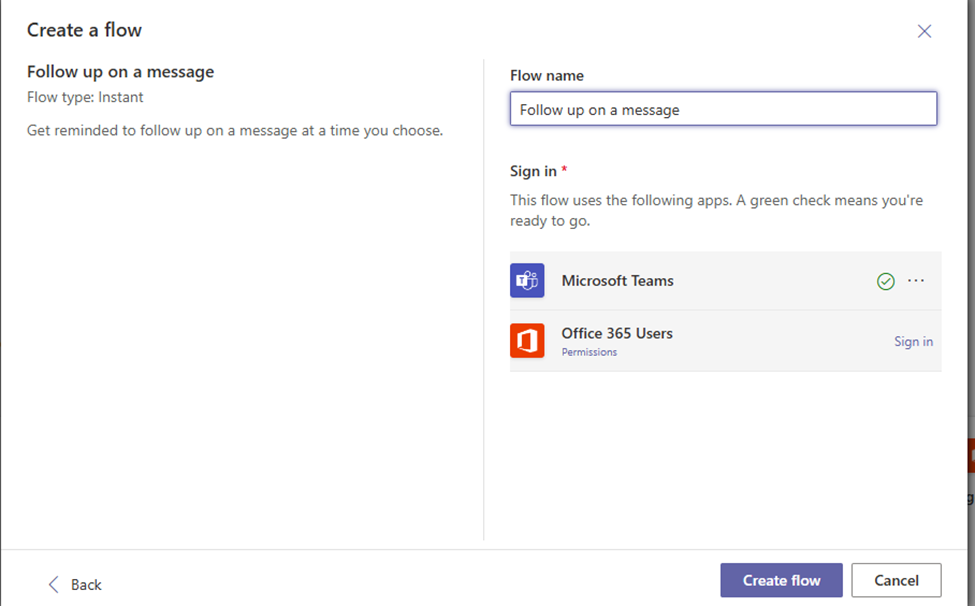Image resolution: width=975 pixels, height=606 pixels.
Task: Close the Create a flow dialog
Action: click(x=924, y=31)
